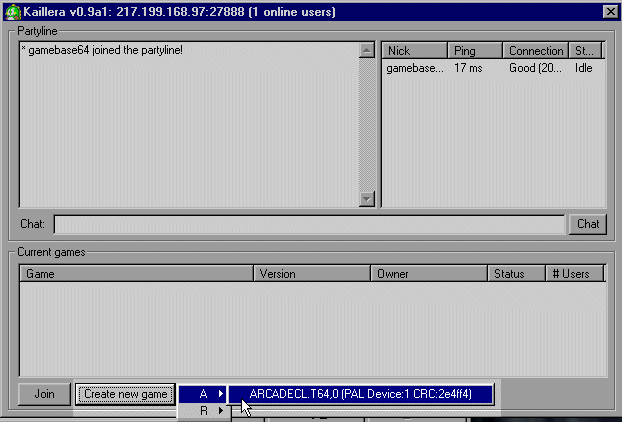Sort users by St... column header
Screen dimensions: 622x422
click(x=586, y=51)
